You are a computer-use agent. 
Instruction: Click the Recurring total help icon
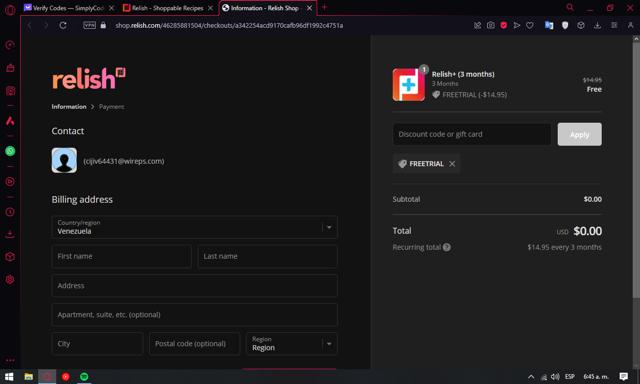[x=447, y=247]
